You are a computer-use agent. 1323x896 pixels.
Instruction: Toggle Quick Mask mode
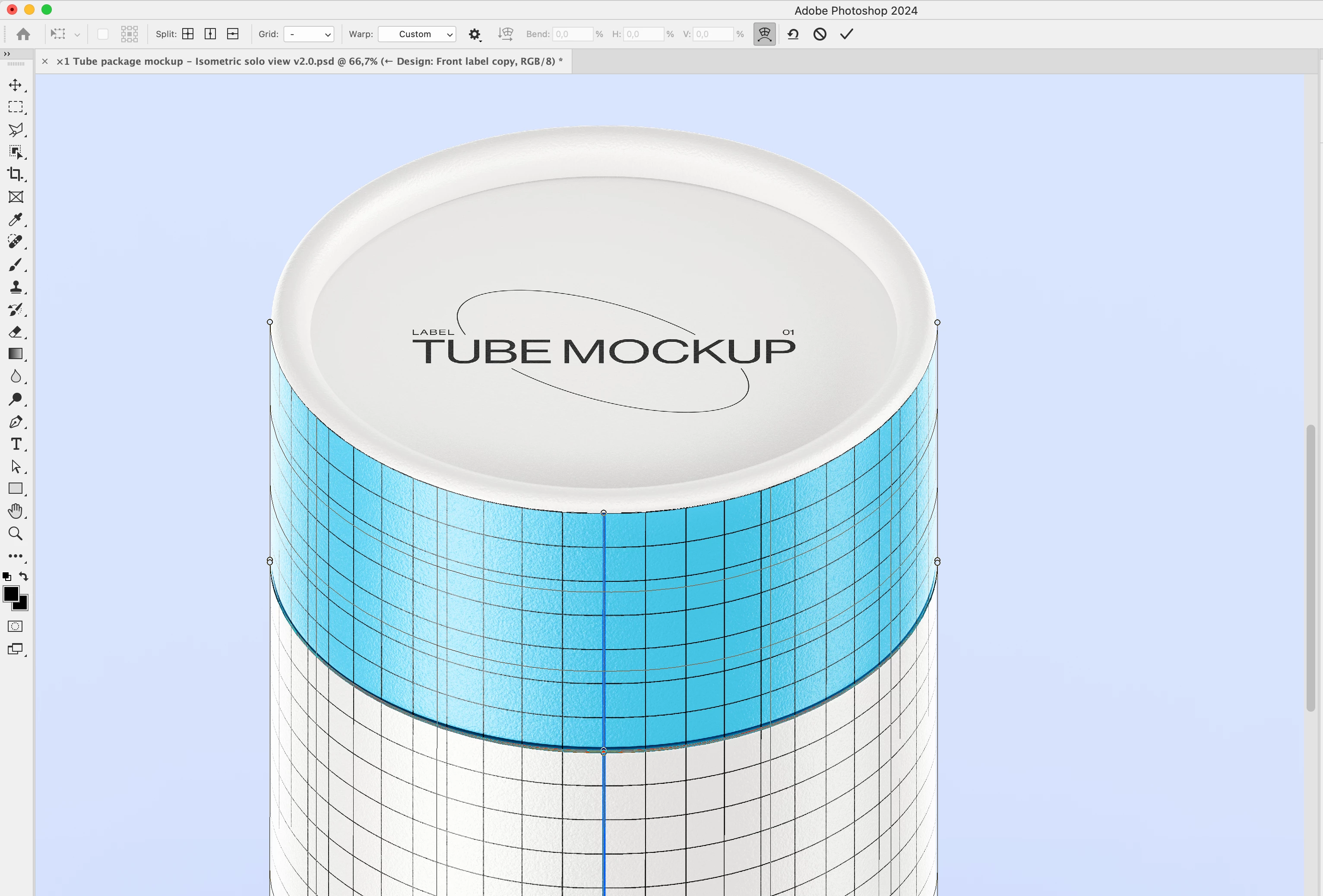tap(16, 626)
